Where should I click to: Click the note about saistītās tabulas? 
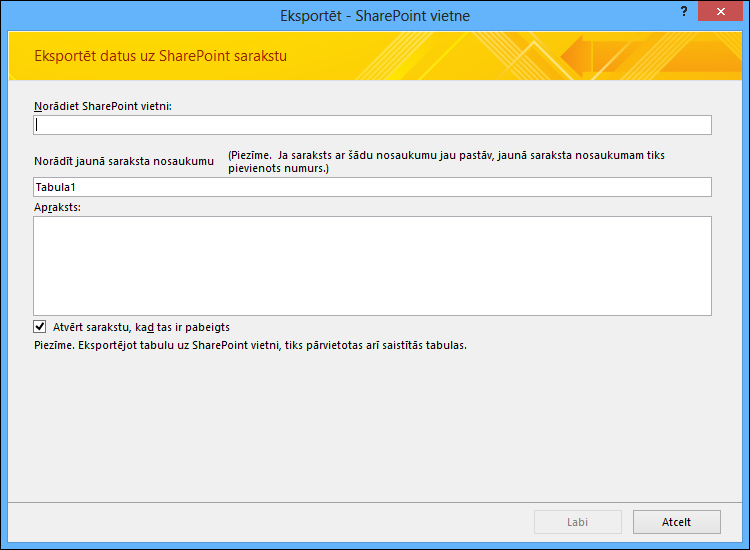250,345
